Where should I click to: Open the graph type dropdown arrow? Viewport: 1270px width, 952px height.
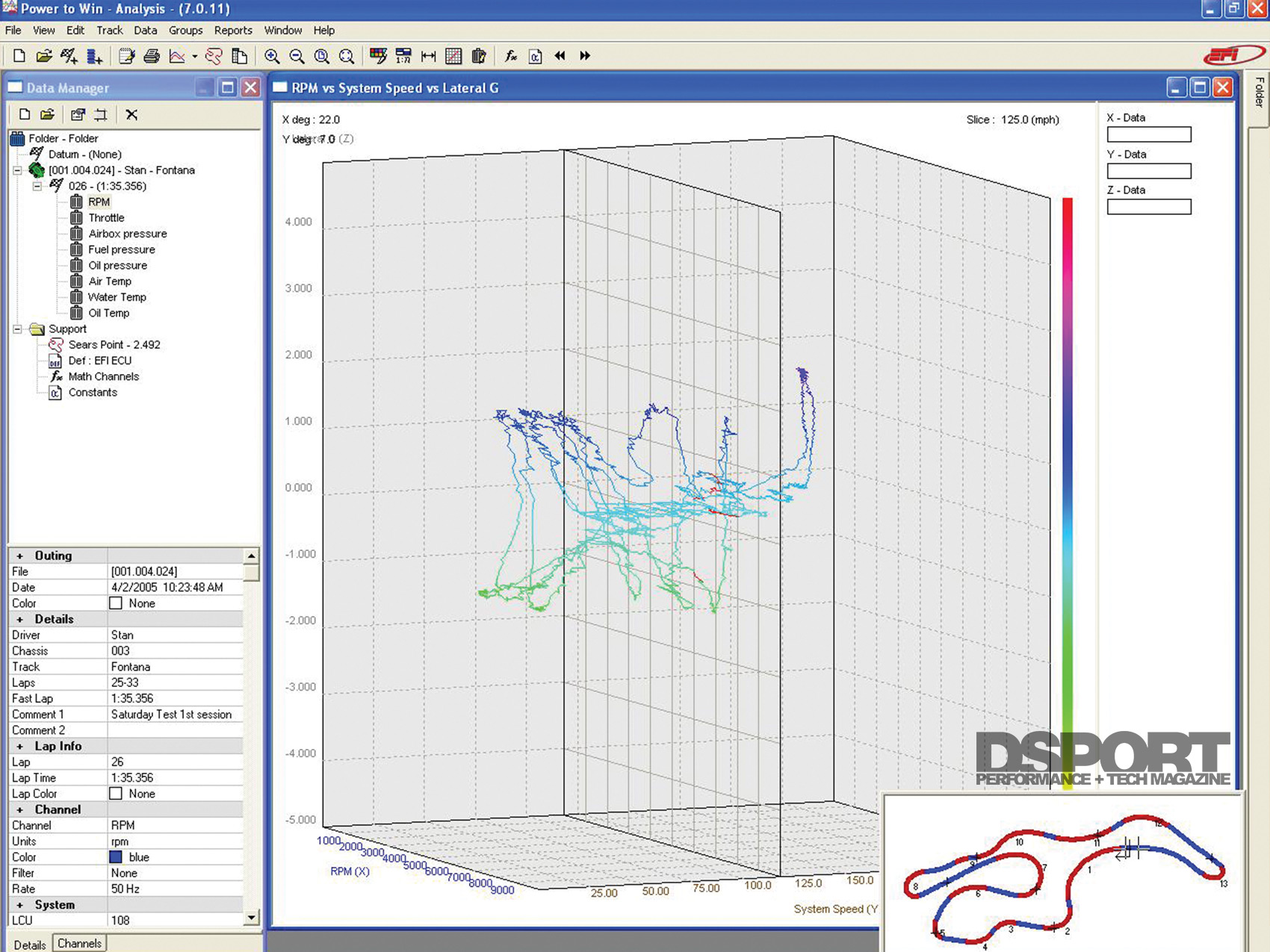195,57
